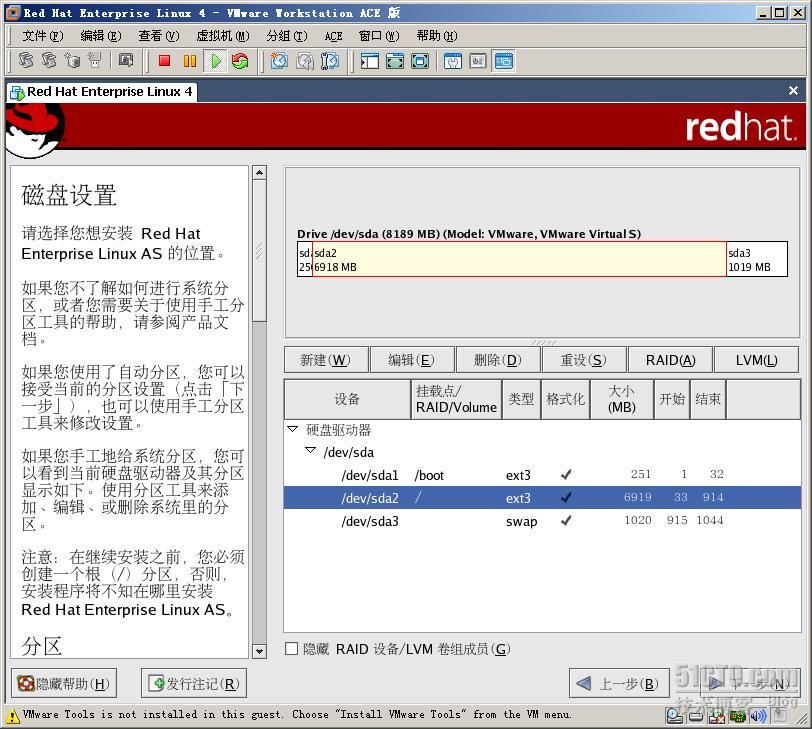The height and width of the screenshot is (729, 812).
Task: Click the Take Snapshot clock icon
Action: click(280, 61)
